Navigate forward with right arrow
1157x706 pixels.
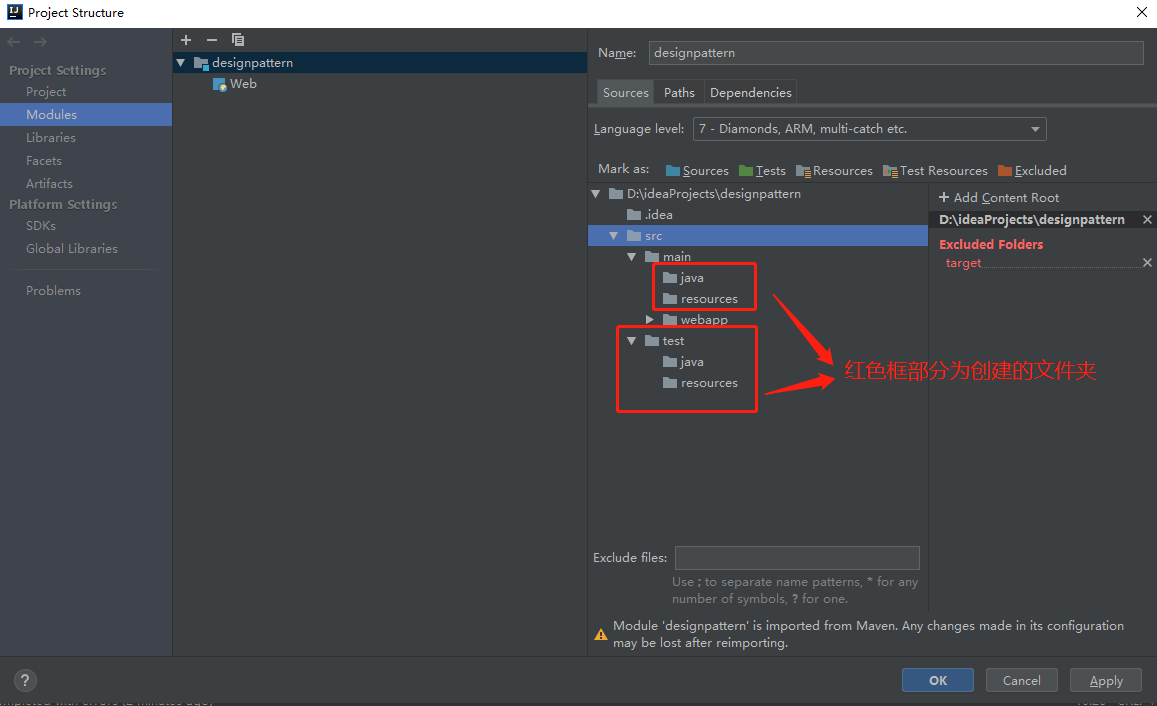click(x=41, y=42)
